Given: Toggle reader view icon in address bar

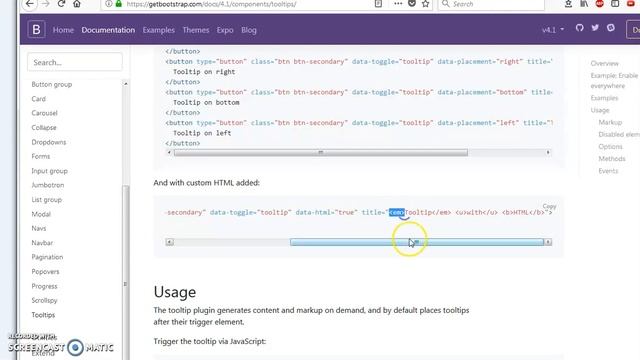Looking at the screenshot, I should pyautogui.click(x=378, y=4).
